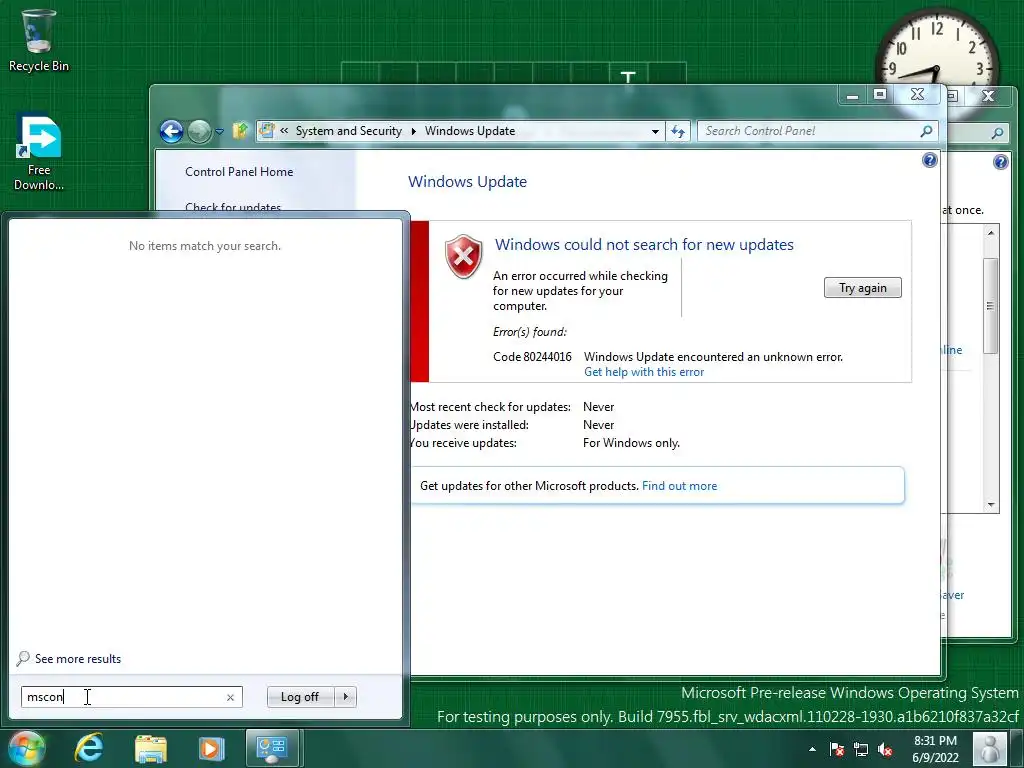Click scroll down arrow in background window

(x=991, y=504)
